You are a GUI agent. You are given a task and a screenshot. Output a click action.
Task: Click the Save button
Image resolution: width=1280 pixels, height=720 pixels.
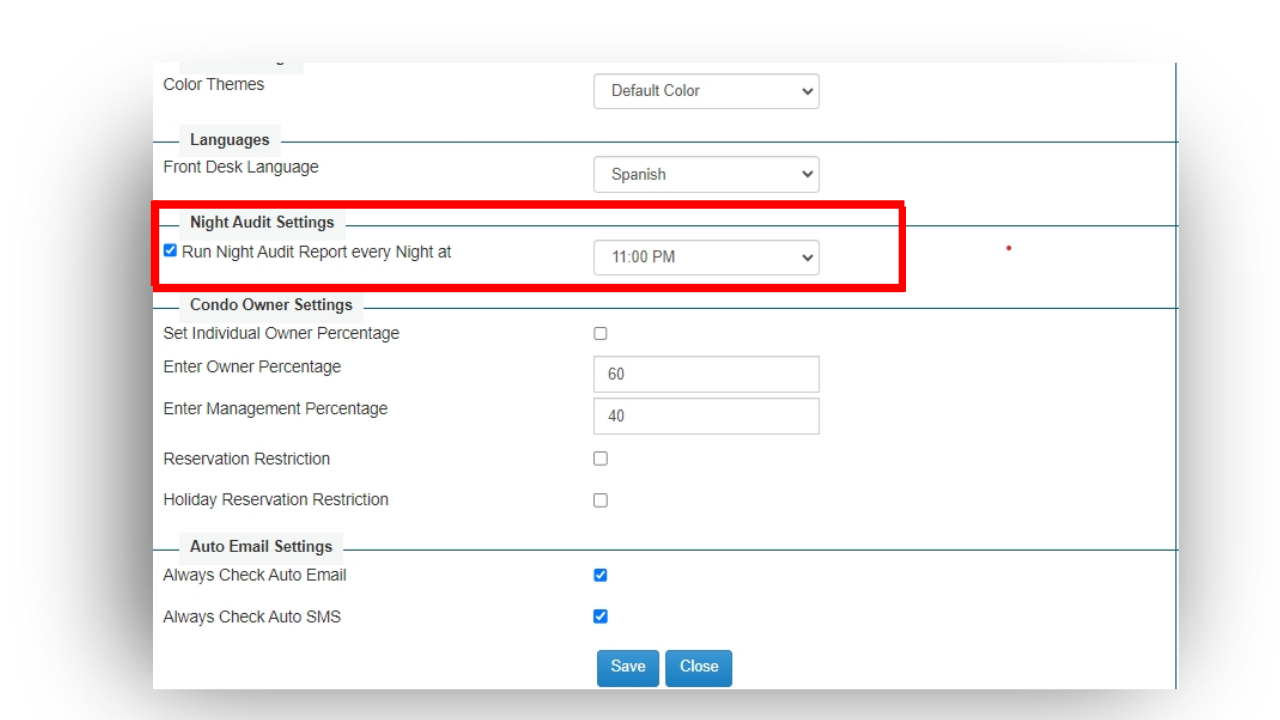coord(628,667)
